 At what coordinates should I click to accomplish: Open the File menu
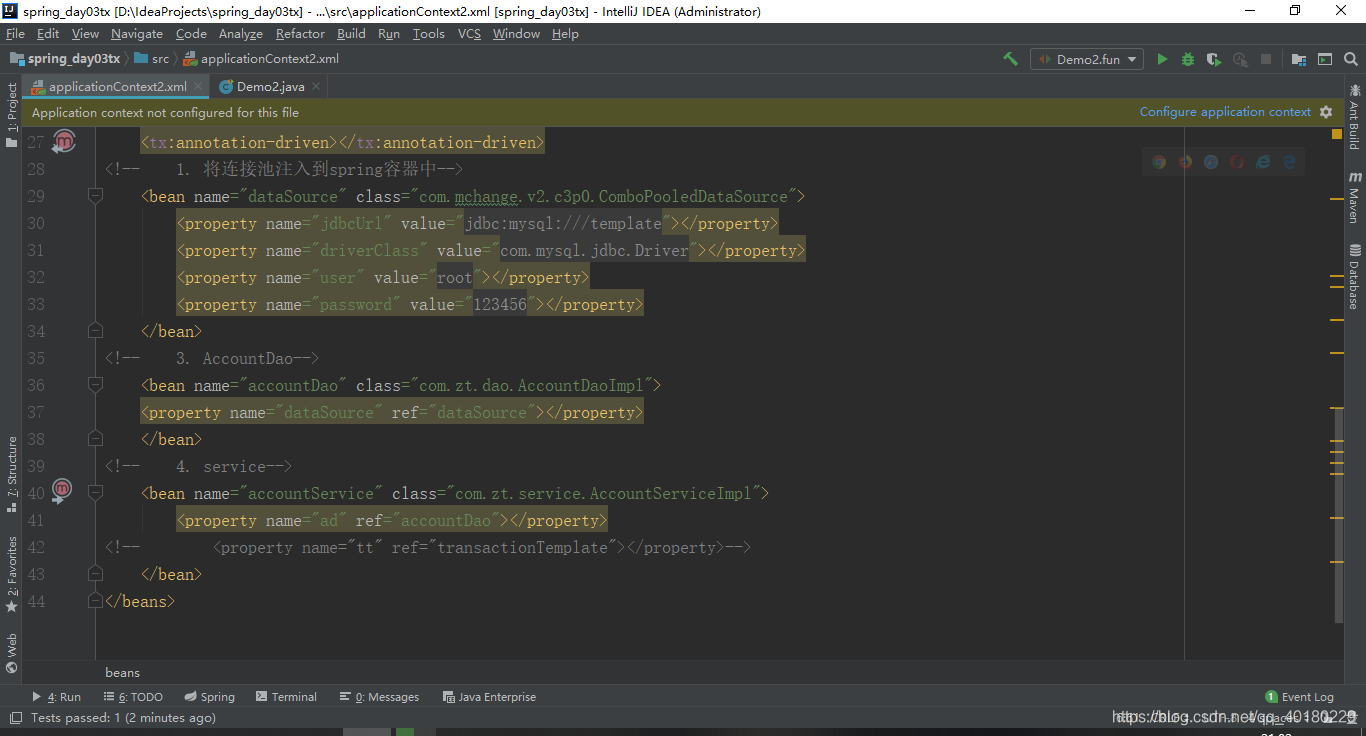(15, 34)
